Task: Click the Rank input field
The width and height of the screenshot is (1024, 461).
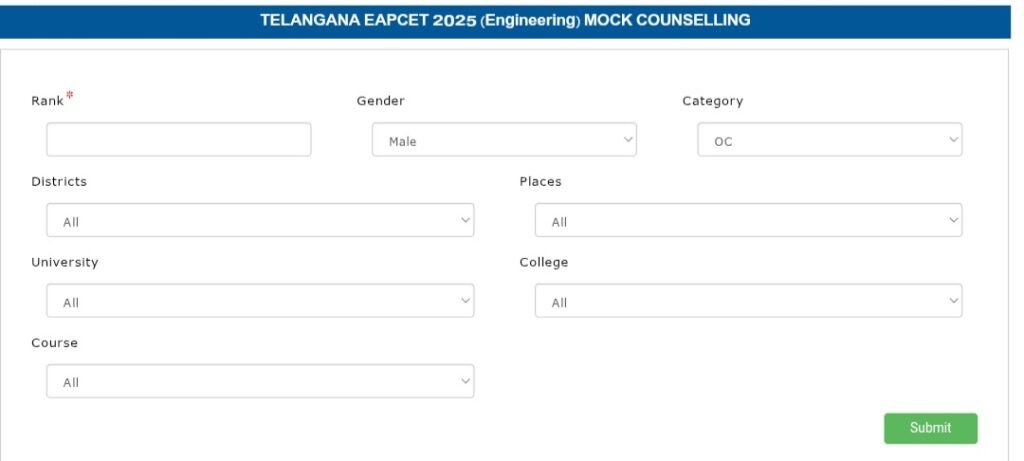Action: click(178, 140)
